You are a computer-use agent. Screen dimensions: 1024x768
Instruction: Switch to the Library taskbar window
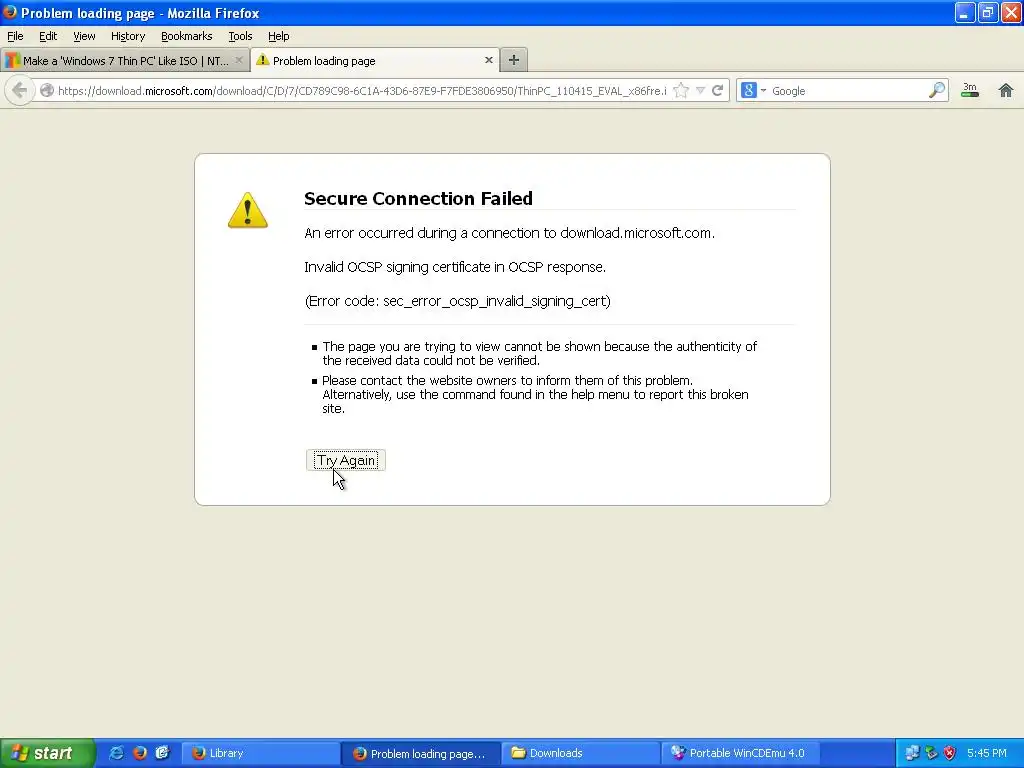(x=260, y=753)
